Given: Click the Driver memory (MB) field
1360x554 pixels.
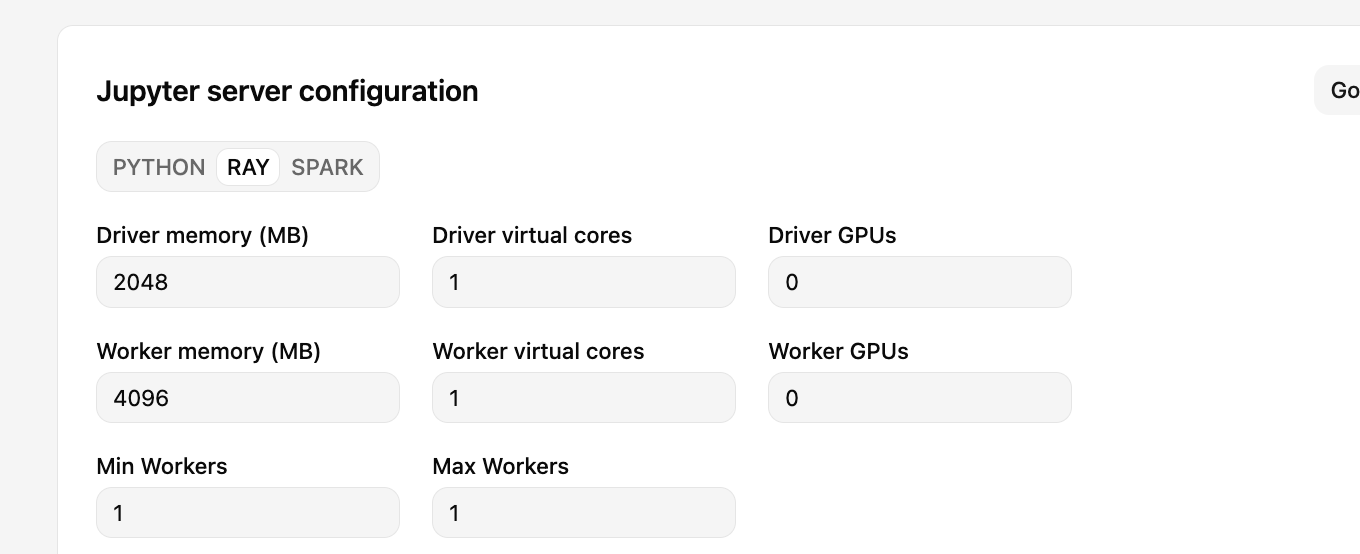Looking at the screenshot, I should (248, 282).
